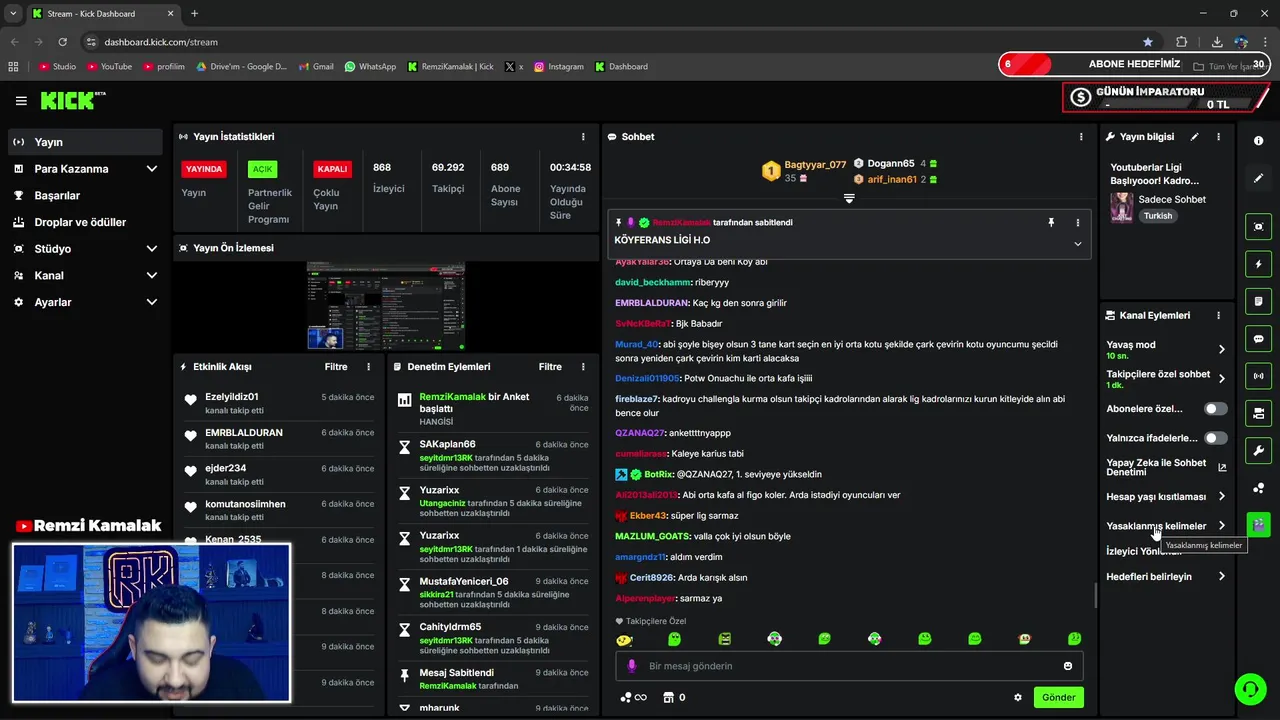Open the WhatsApp bookmark

point(370,67)
